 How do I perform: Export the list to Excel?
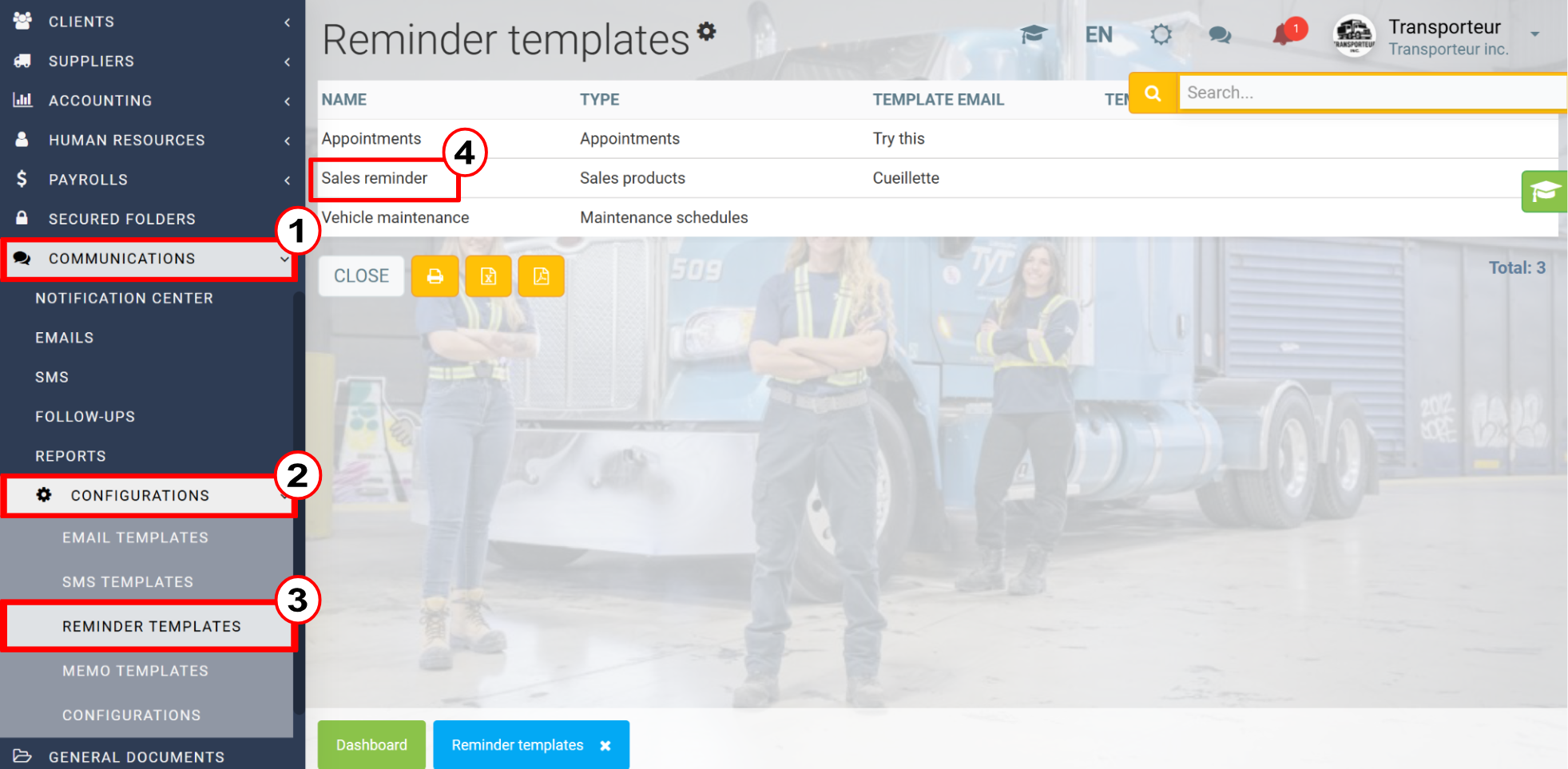pyautogui.click(x=488, y=276)
